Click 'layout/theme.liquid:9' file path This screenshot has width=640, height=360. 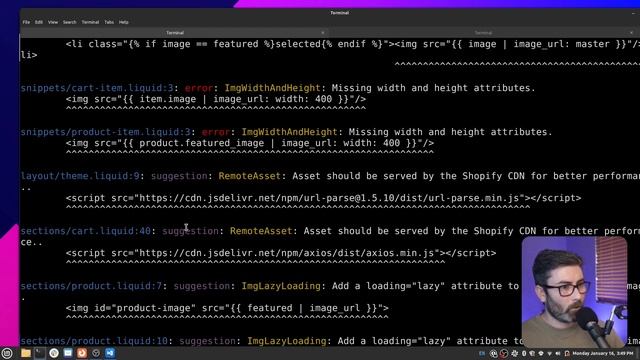pyautogui.click(x=80, y=176)
